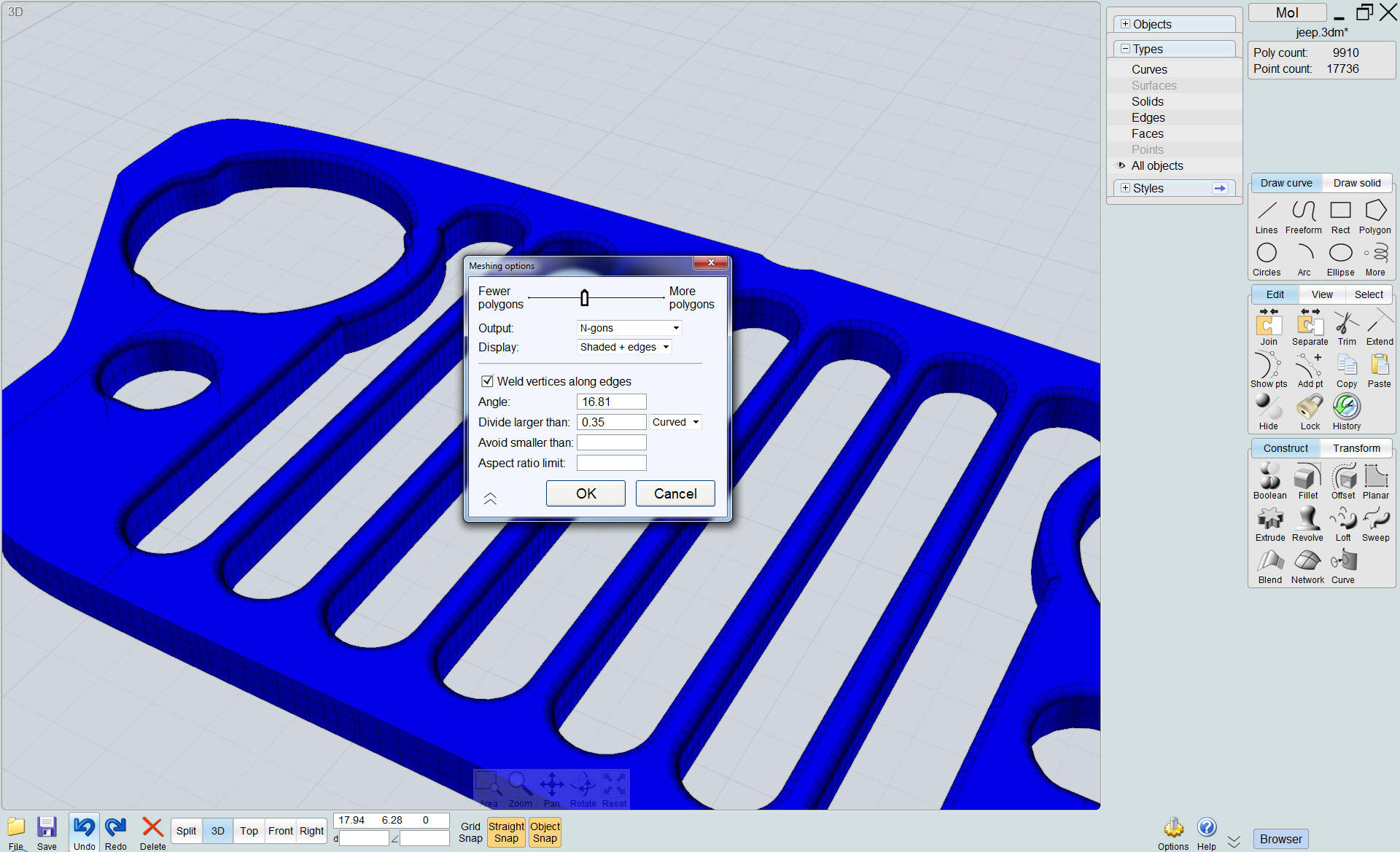Click the Join edit icon
Image resolution: width=1400 pixels, height=852 pixels.
click(x=1269, y=326)
